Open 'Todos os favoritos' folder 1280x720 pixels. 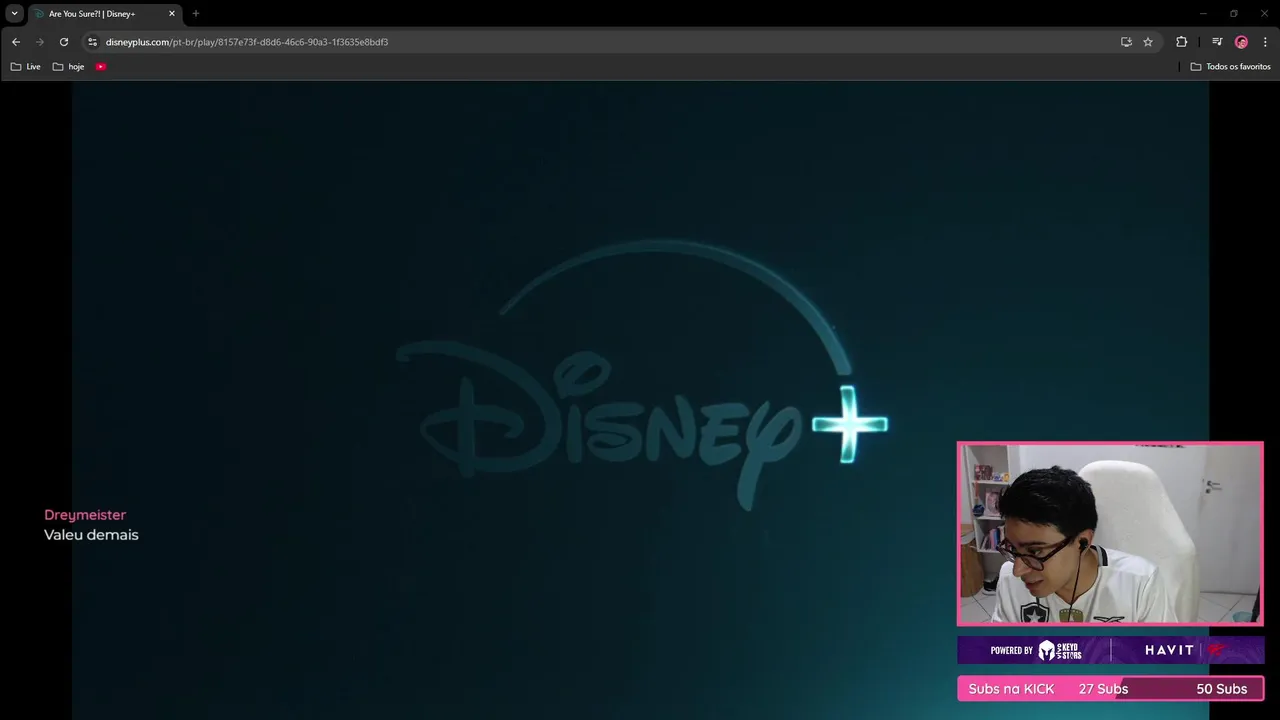coord(1230,67)
